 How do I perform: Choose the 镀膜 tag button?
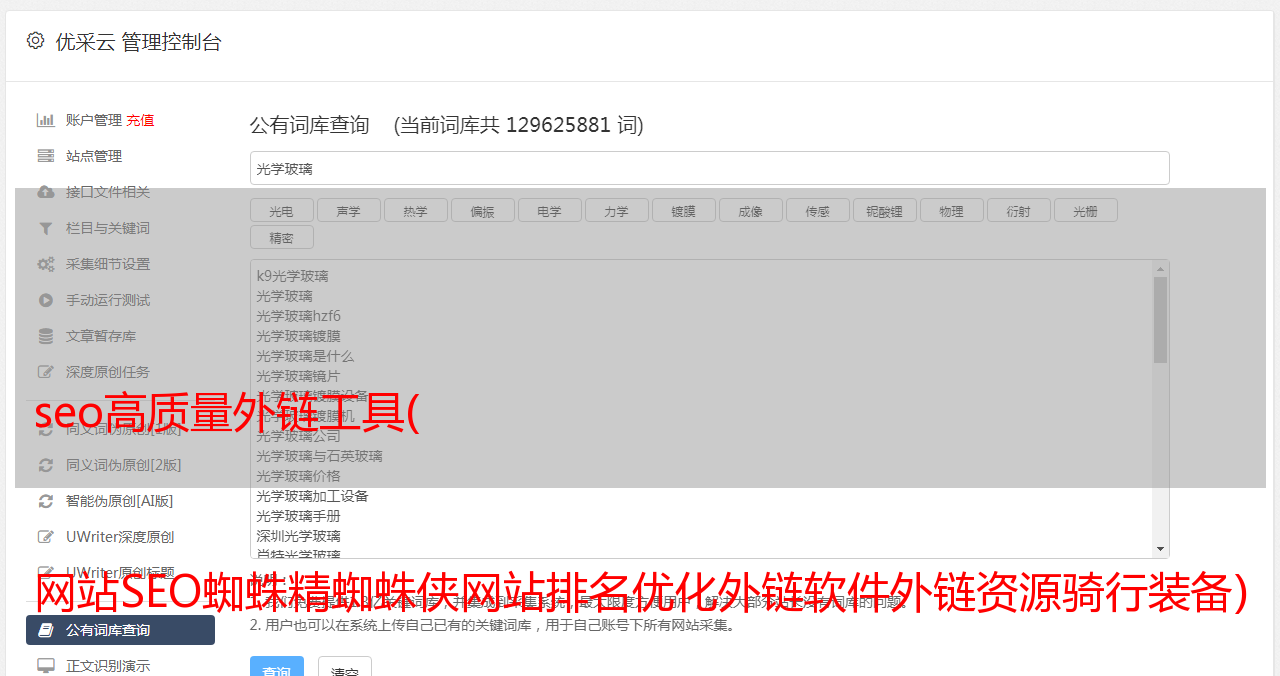coord(684,210)
